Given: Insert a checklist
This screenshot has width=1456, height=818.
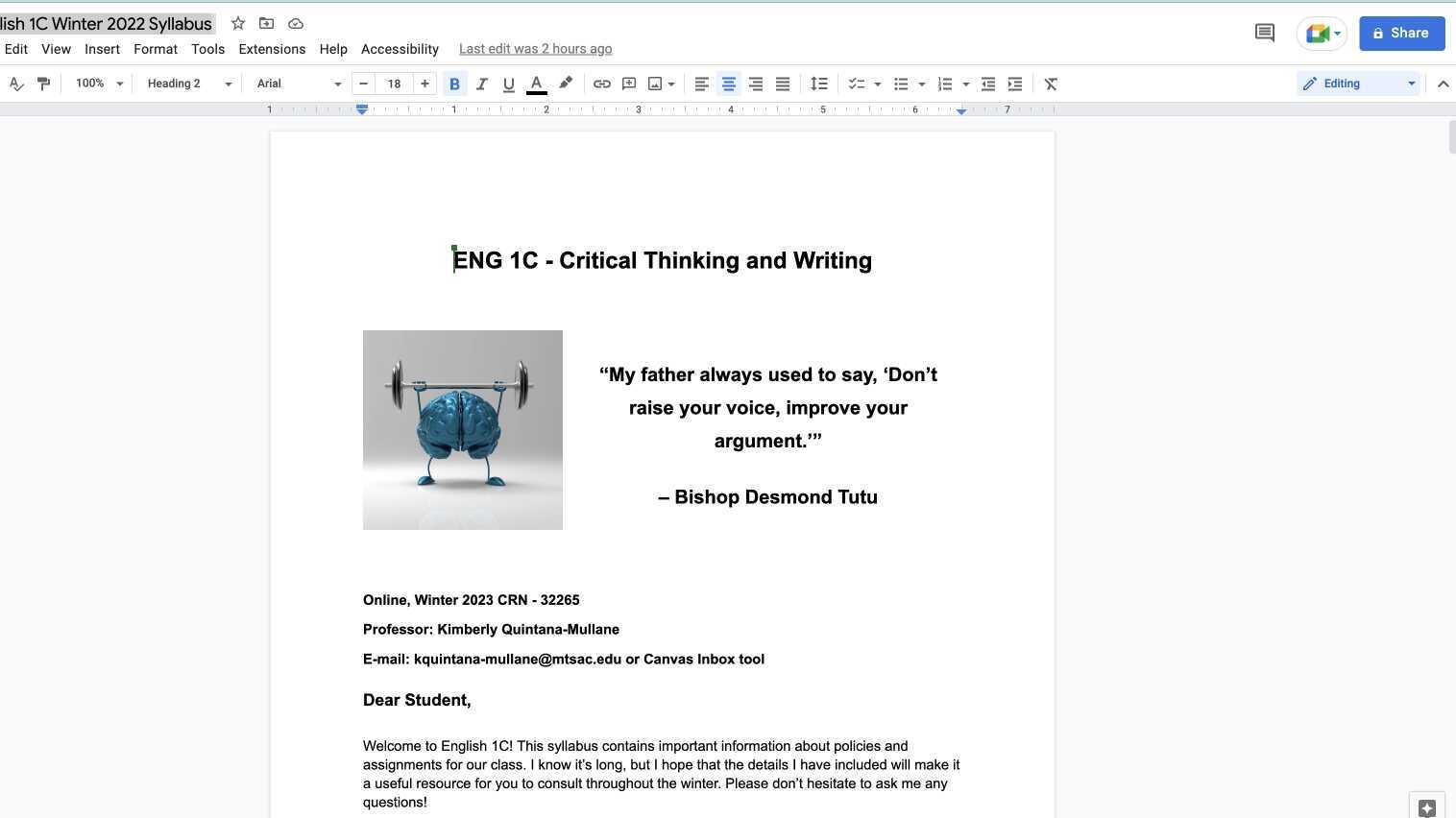Looking at the screenshot, I should [x=857, y=84].
